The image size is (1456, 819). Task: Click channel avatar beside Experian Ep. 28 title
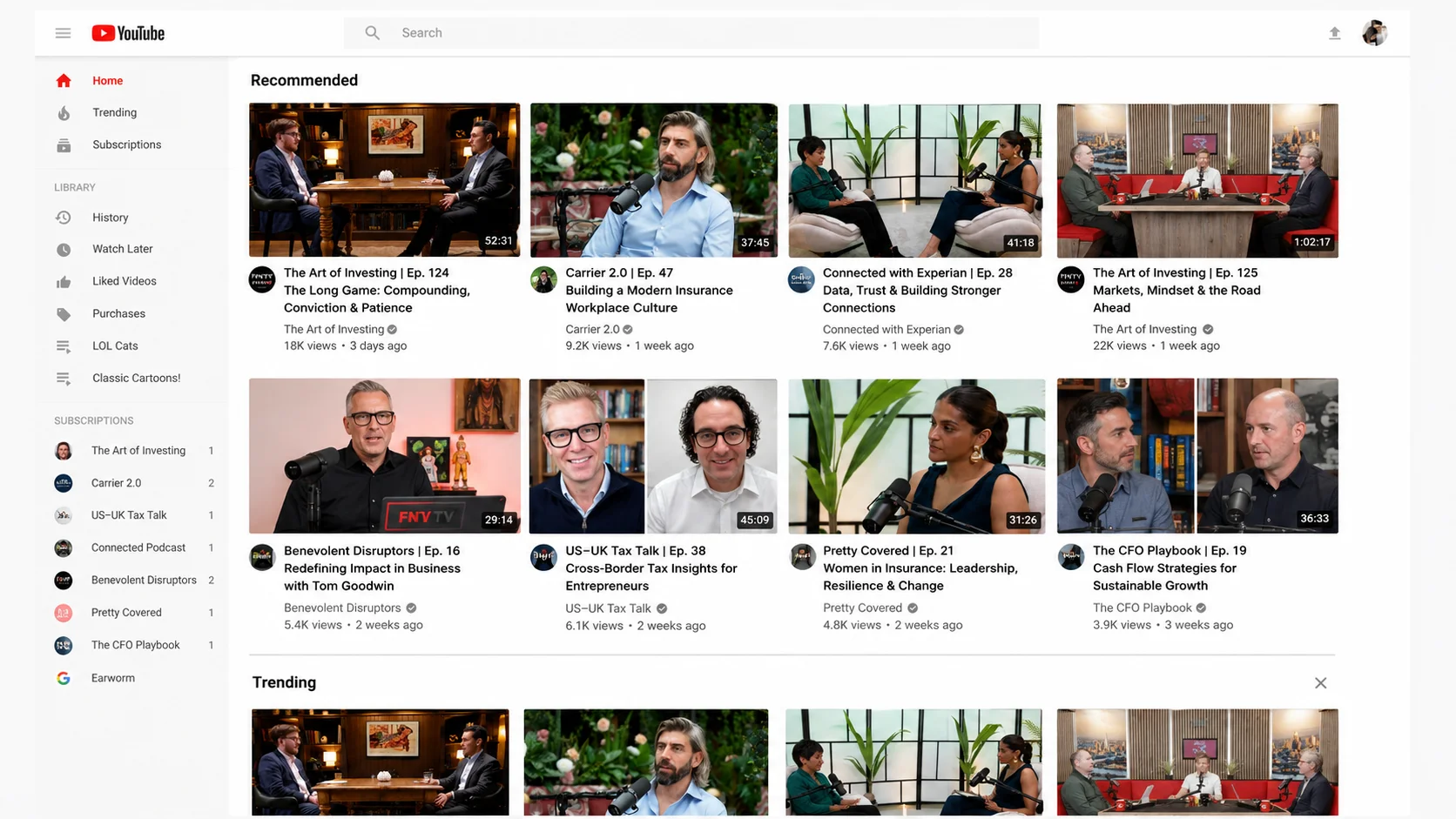(801, 279)
